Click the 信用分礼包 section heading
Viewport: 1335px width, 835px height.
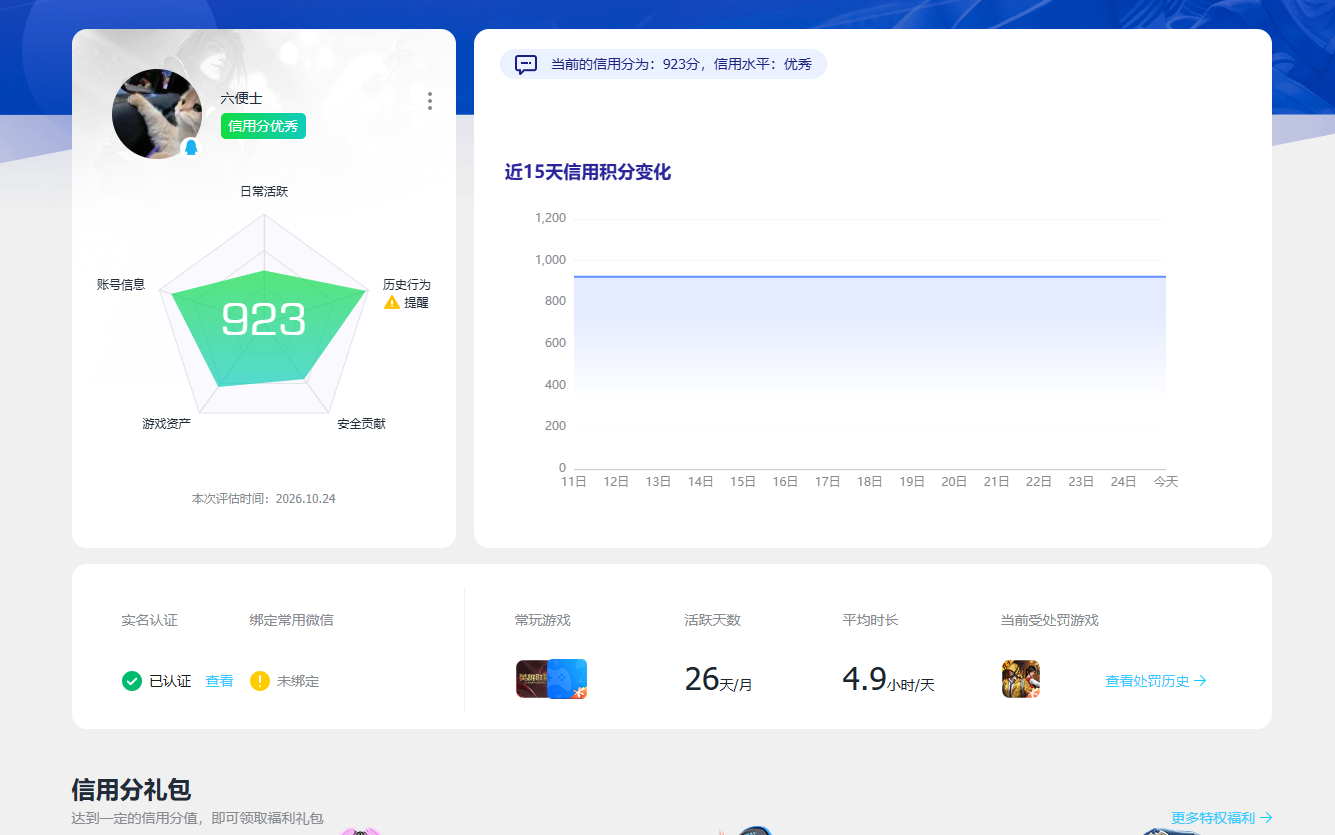tap(131, 790)
